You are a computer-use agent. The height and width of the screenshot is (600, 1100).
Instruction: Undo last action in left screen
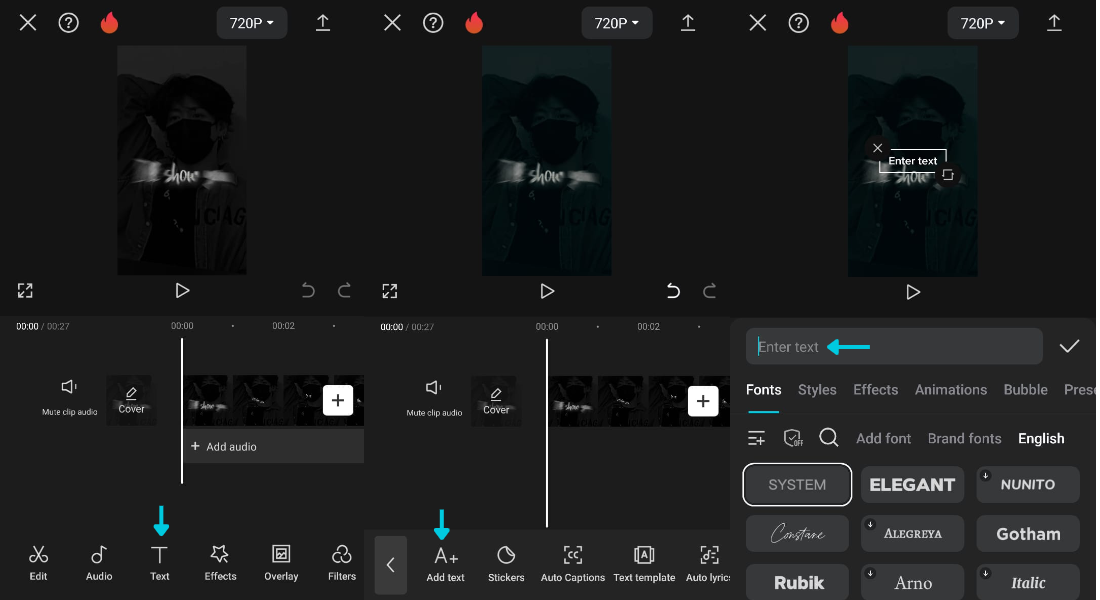[308, 291]
